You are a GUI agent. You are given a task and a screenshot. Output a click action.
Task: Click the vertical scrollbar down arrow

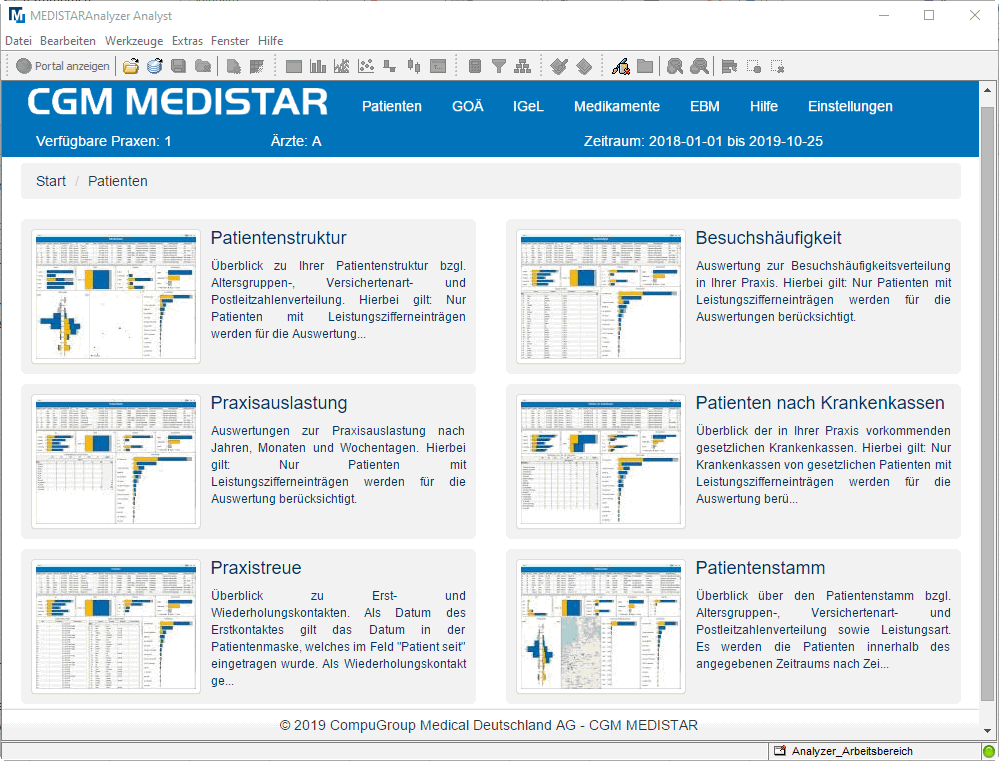point(988,731)
